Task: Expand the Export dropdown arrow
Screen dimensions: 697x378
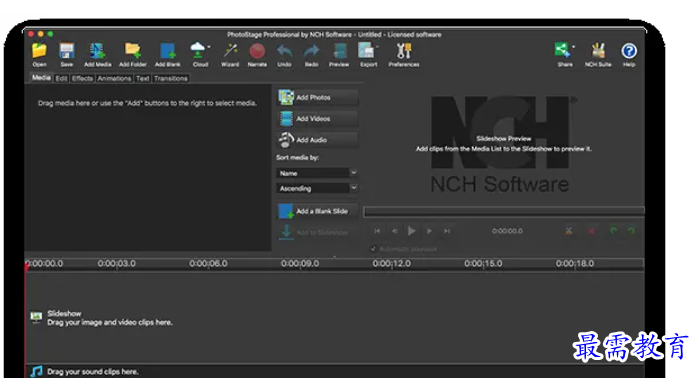Action: pos(377,47)
